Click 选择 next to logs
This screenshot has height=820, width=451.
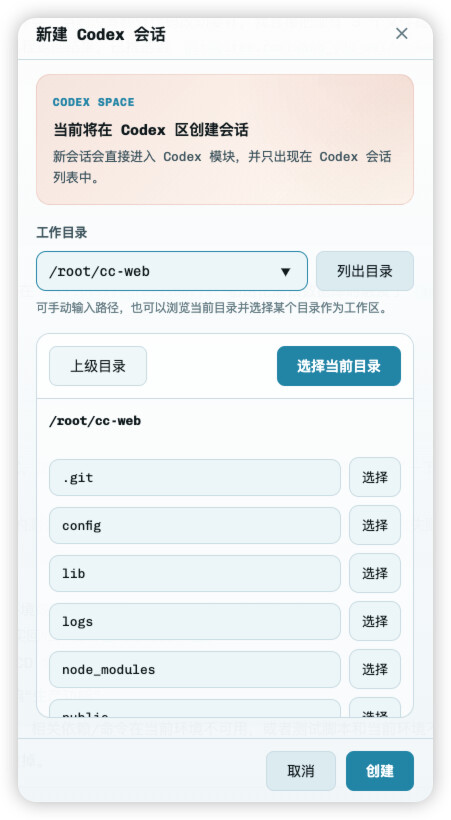pos(375,622)
